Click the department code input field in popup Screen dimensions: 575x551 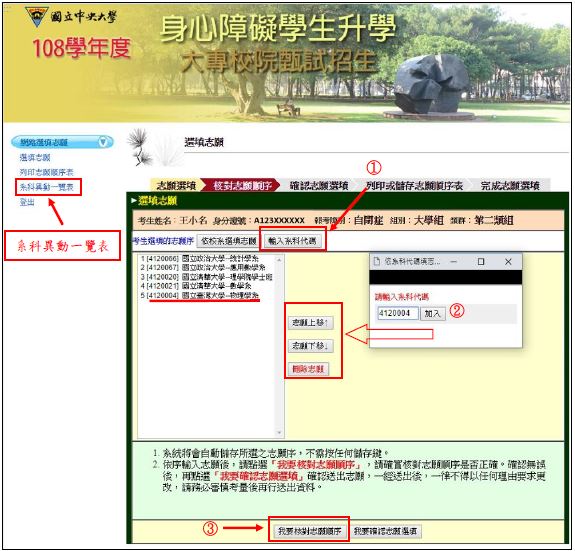click(x=398, y=313)
